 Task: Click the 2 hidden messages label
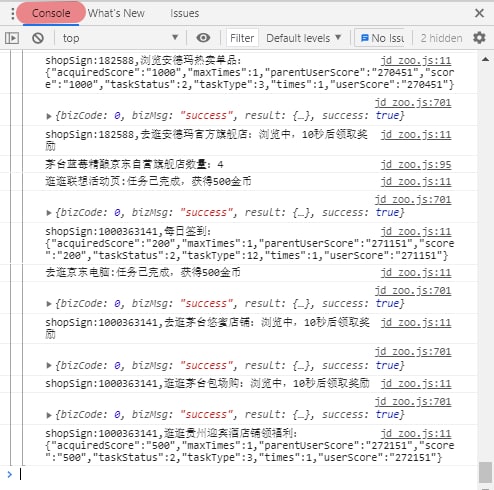point(441,38)
